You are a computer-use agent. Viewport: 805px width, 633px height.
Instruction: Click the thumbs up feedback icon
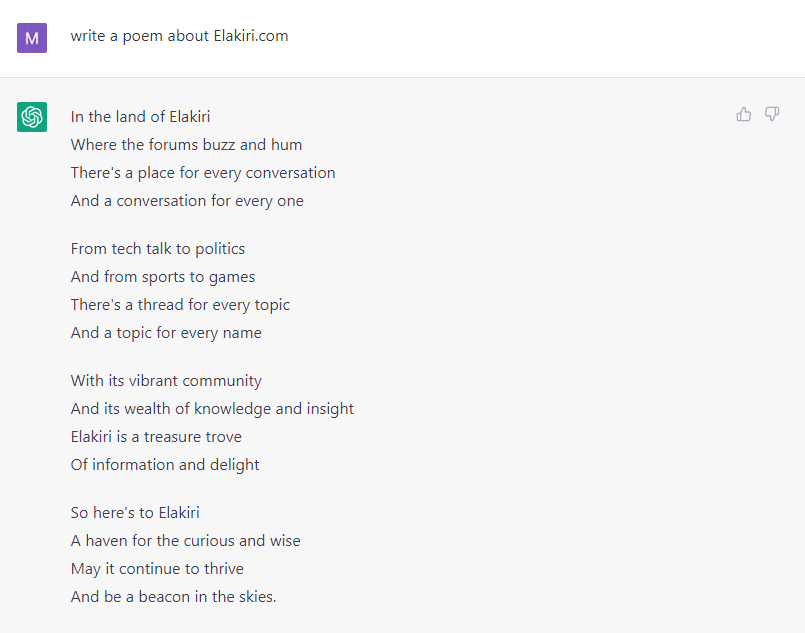click(743, 114)
